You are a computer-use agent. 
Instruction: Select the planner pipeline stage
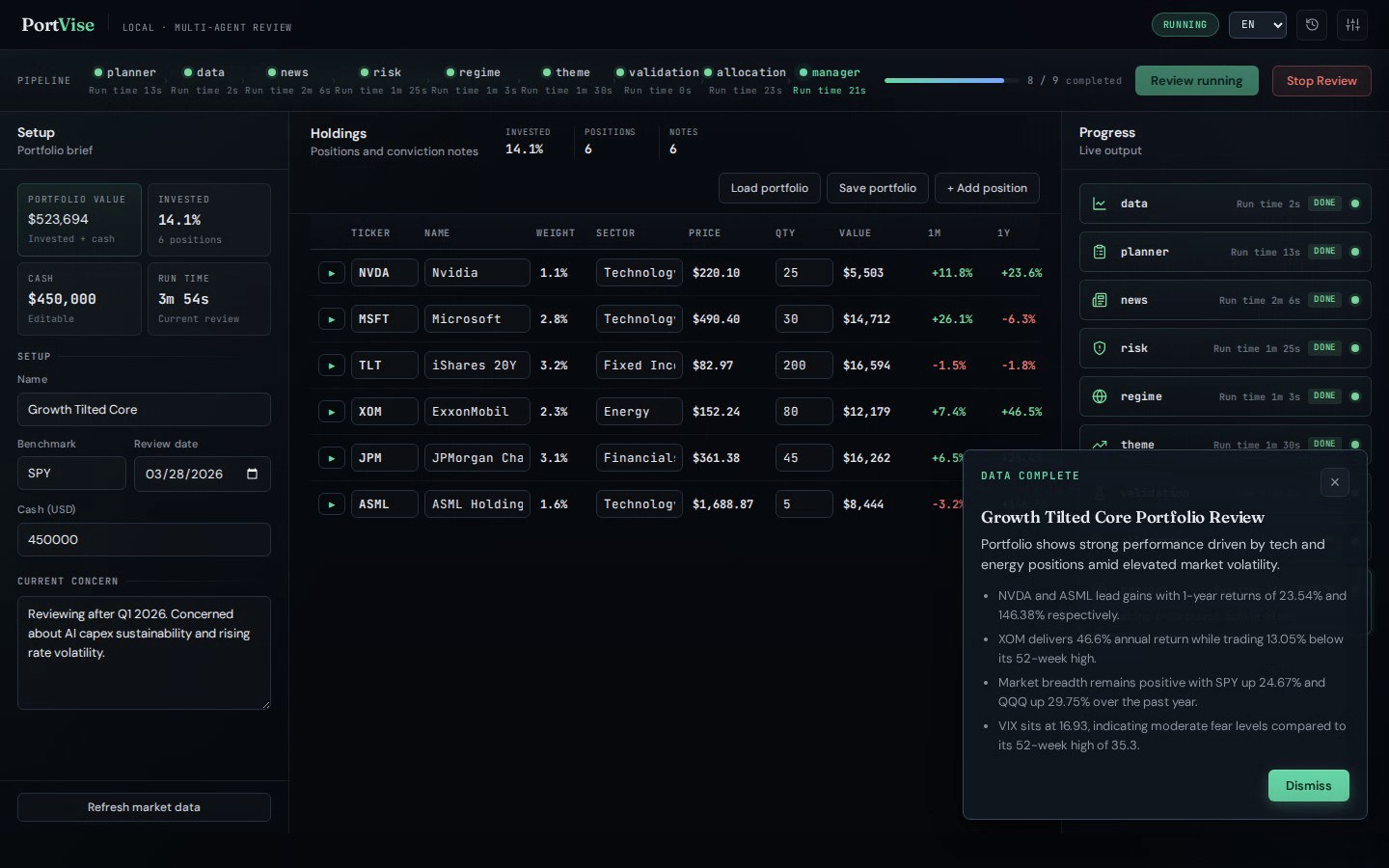[125, 81]
